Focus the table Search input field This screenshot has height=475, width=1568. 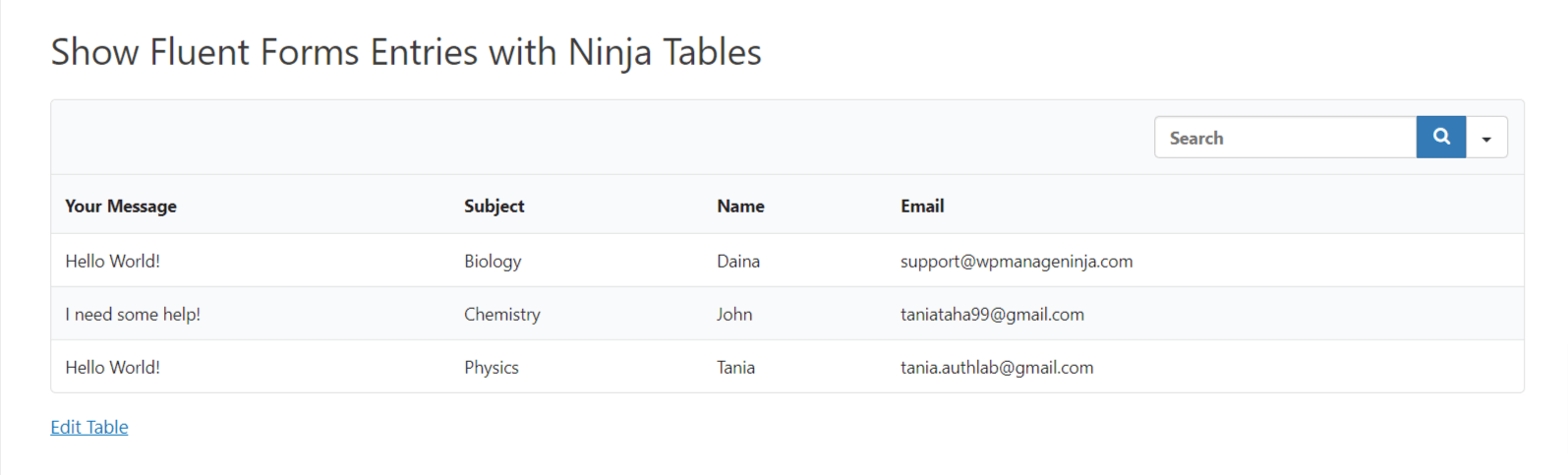coord(1285,138)
